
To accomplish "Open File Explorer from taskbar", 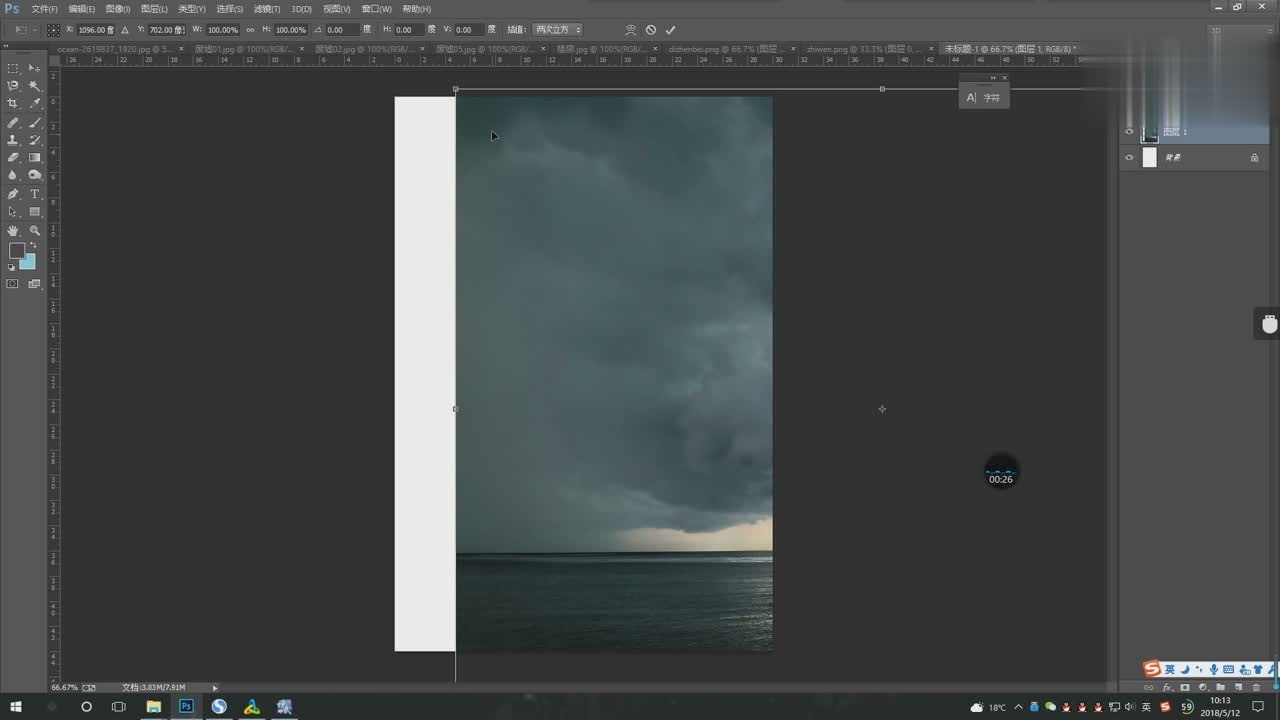I will click(x=153, y=707).
